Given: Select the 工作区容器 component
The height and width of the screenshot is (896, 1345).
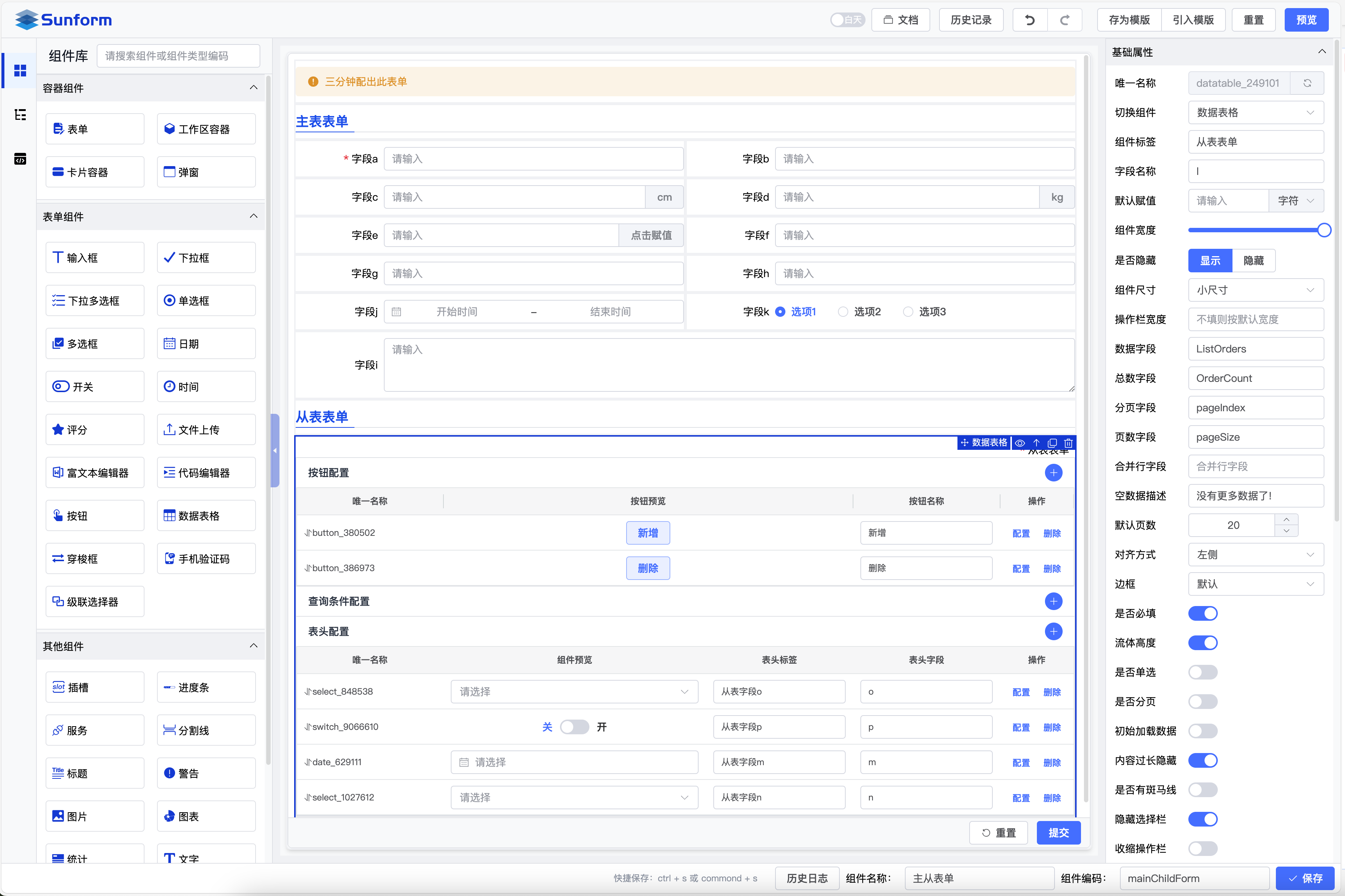Looking at the screenshot, I should [206, 129].
